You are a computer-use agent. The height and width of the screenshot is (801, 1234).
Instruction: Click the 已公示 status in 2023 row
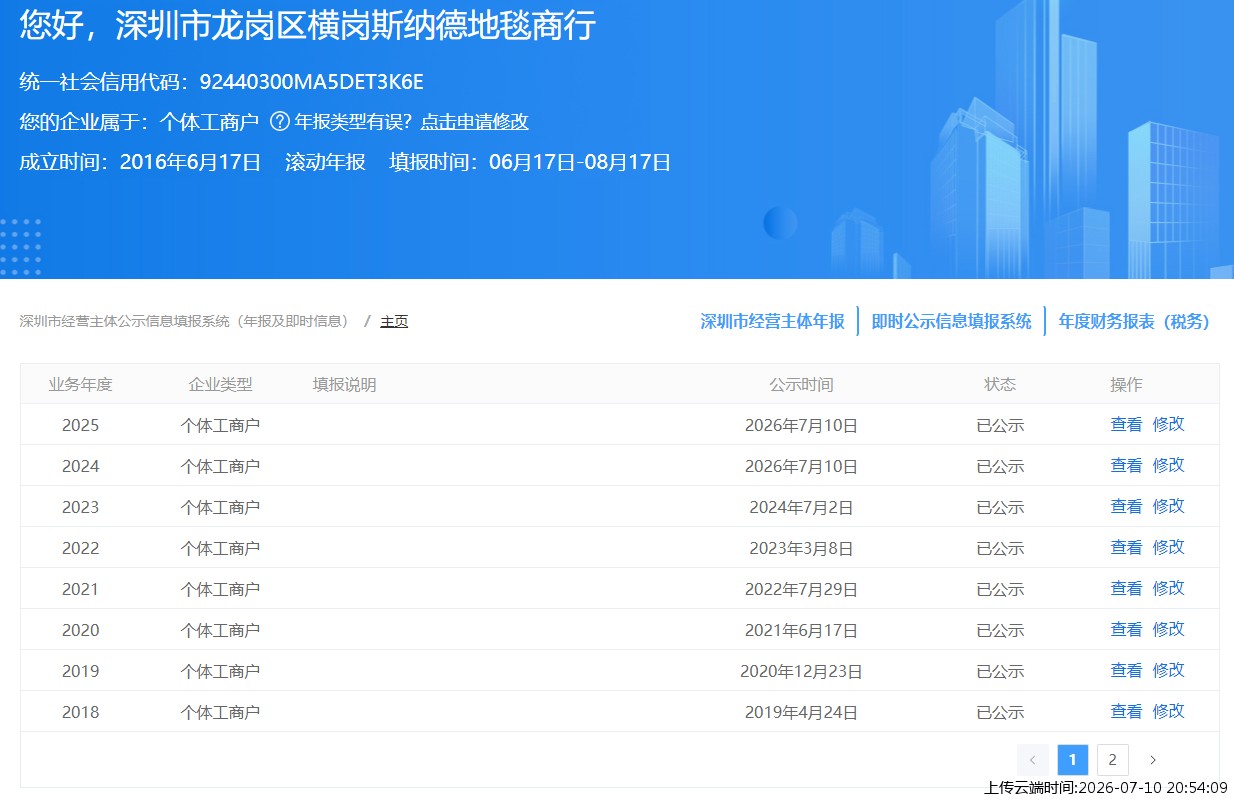pyautogui.click(x=1000, y=507)
